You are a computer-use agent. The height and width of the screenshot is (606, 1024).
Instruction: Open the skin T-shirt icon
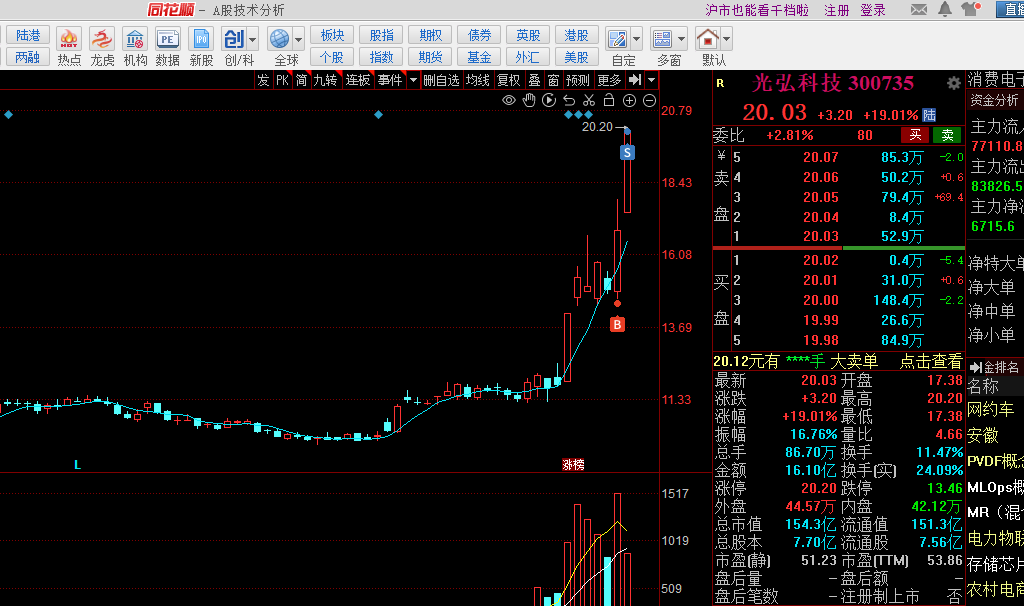[970, 9]
